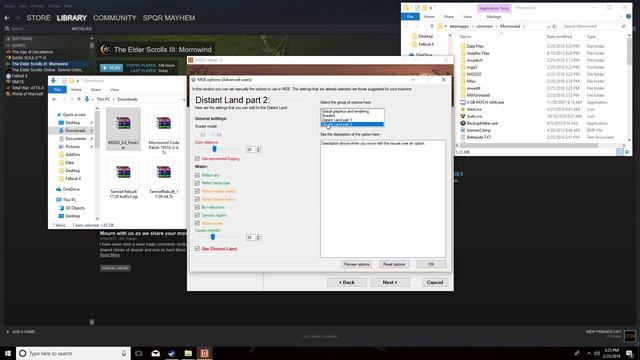
Task: Select Distant Land part 1 group
Action: click(336, 120)
